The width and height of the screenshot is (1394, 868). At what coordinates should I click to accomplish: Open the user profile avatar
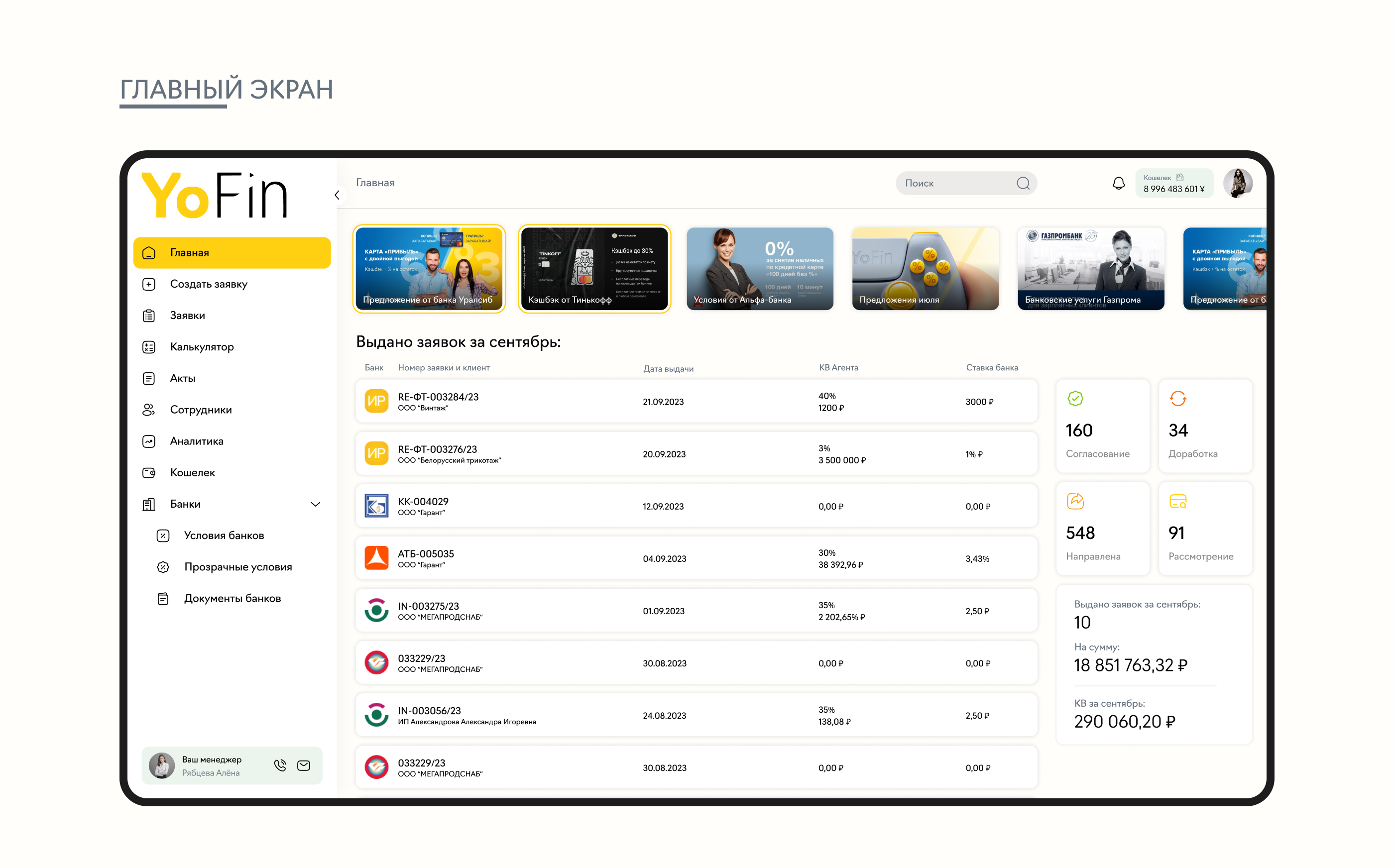[1237, 183]
